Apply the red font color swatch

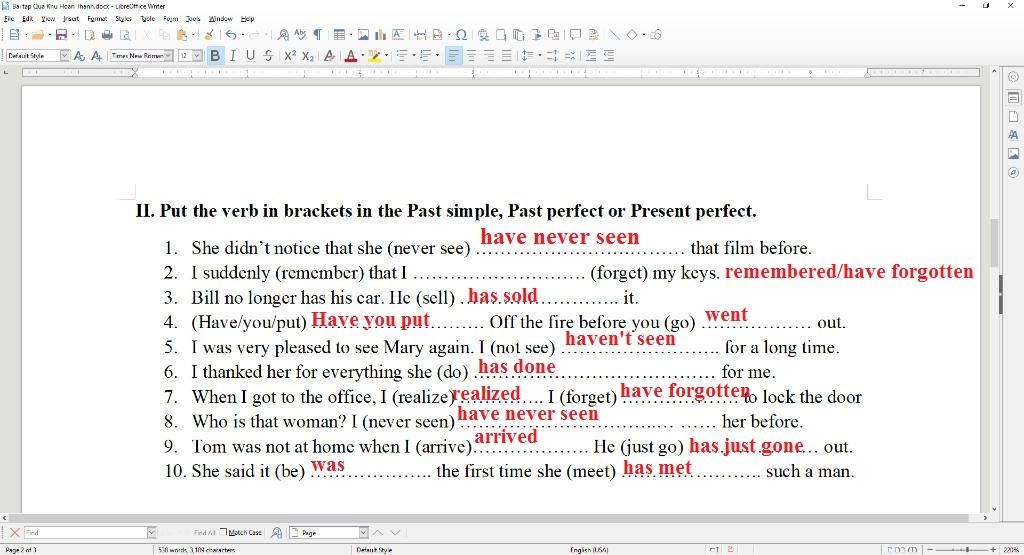pos(351,56)
